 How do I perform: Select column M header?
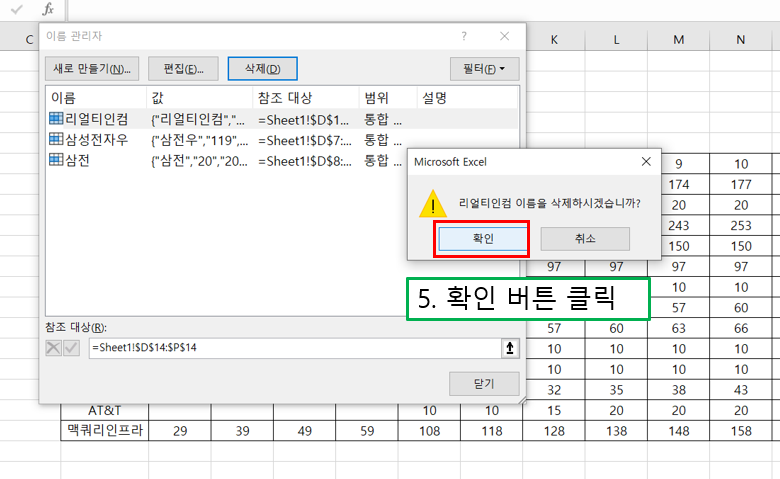pyautogui.click(x=679, y=40)
